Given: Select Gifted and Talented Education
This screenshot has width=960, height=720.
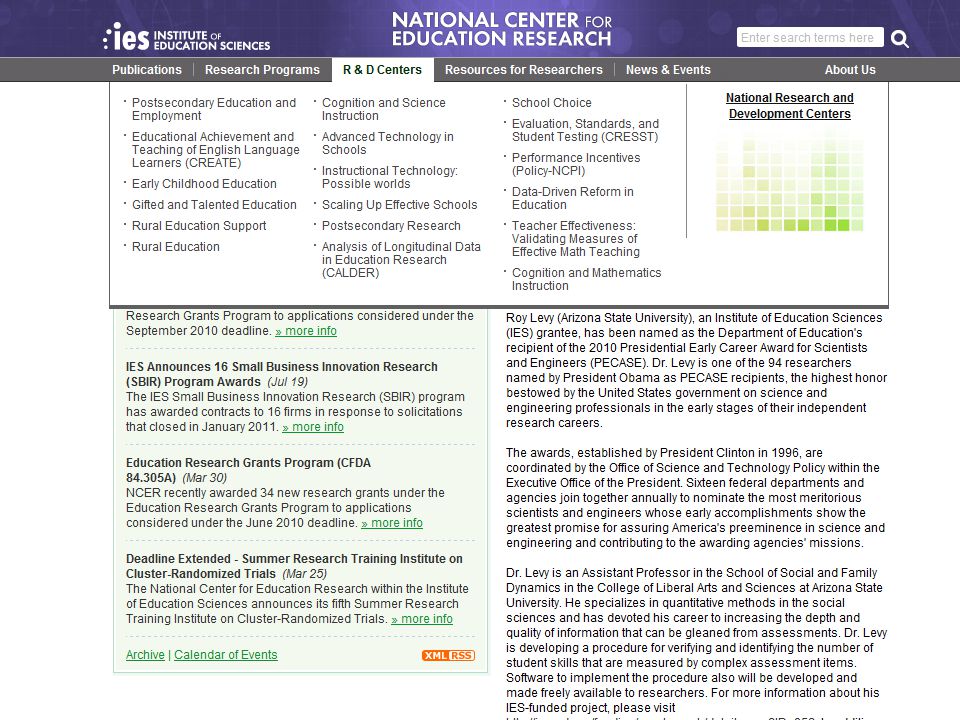Looking at the screenshot, I should (214, 204).
